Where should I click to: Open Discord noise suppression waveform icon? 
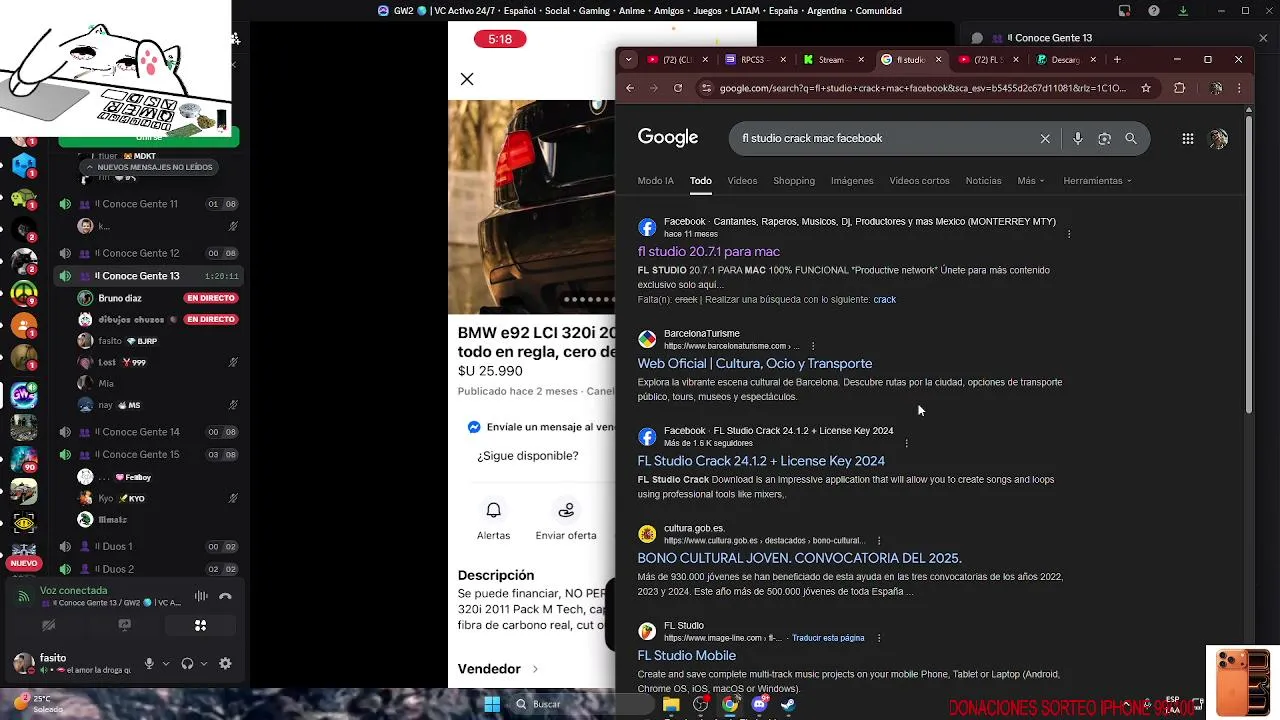pos(201,596)
